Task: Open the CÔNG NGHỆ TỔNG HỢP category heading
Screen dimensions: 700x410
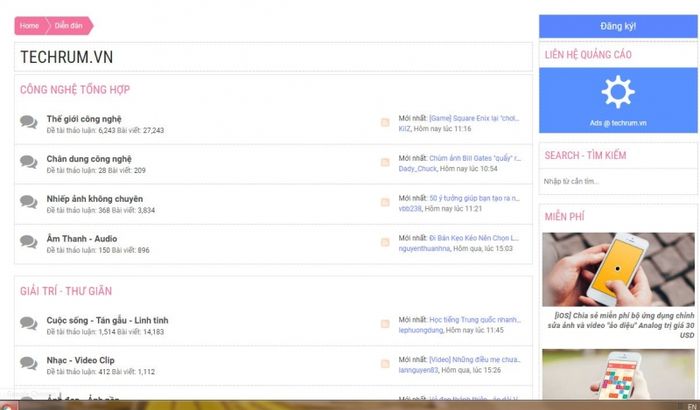Action: [75, 90]
